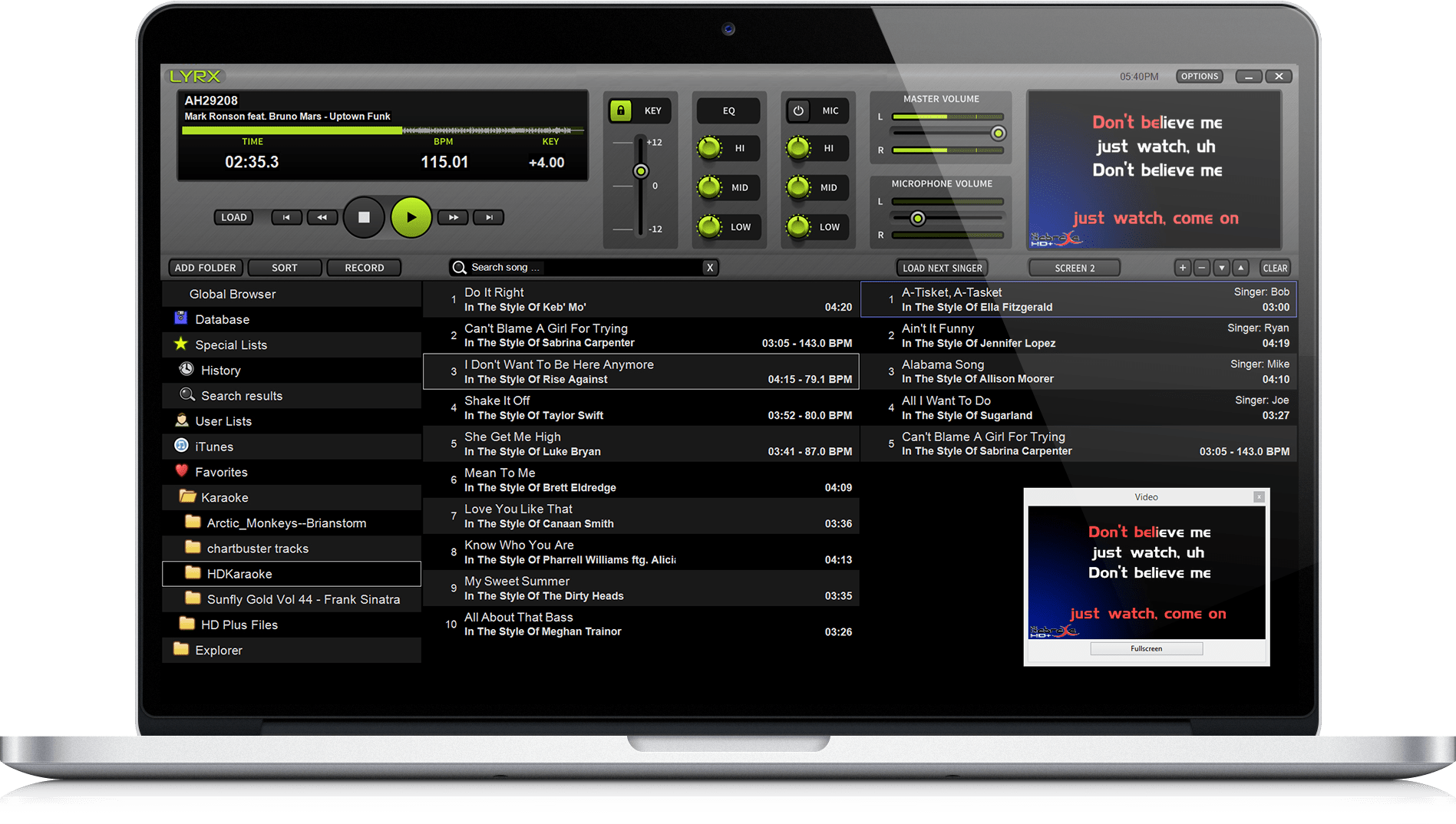Open Sunfly Gold Vol 44 folder
Image resolution: width=1456 pixels, height=824 pixels.
[292, 599]
